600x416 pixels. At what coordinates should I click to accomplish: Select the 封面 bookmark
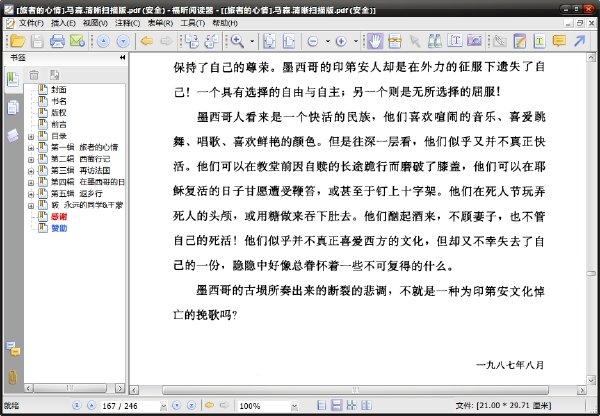pyautogui.click(x=59, y=90)
